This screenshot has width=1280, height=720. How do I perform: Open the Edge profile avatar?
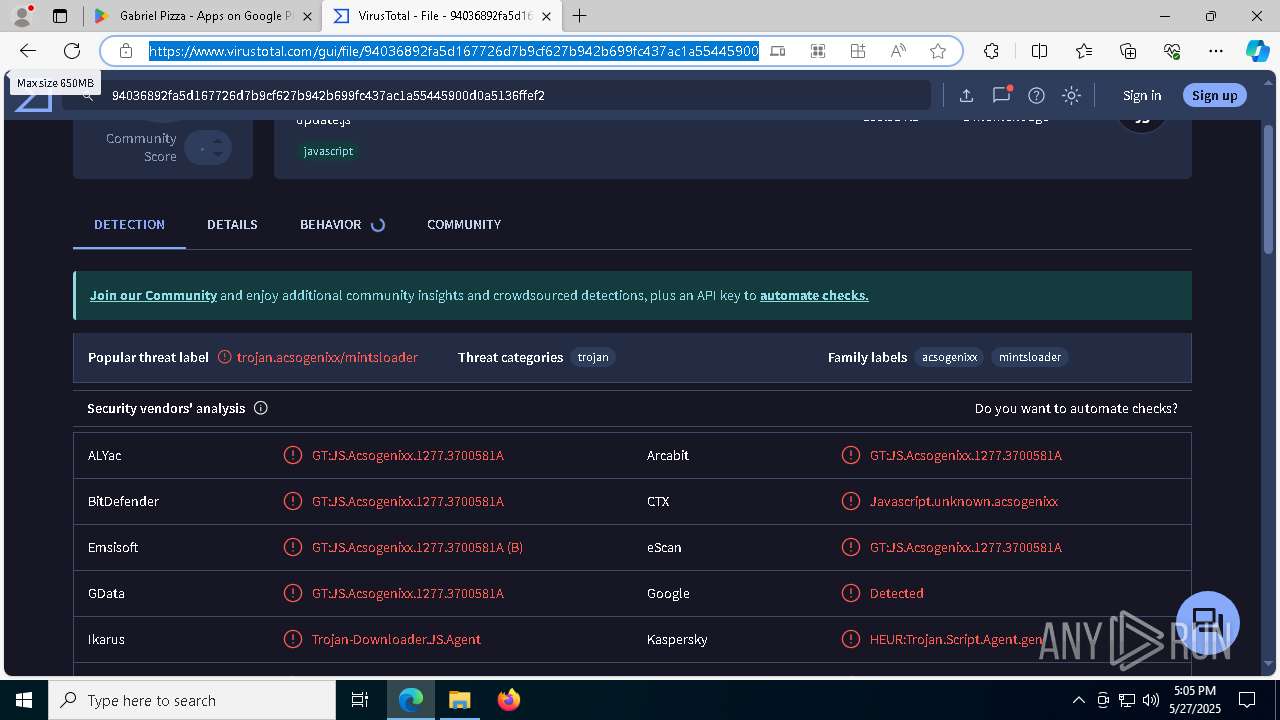point(22,16)
